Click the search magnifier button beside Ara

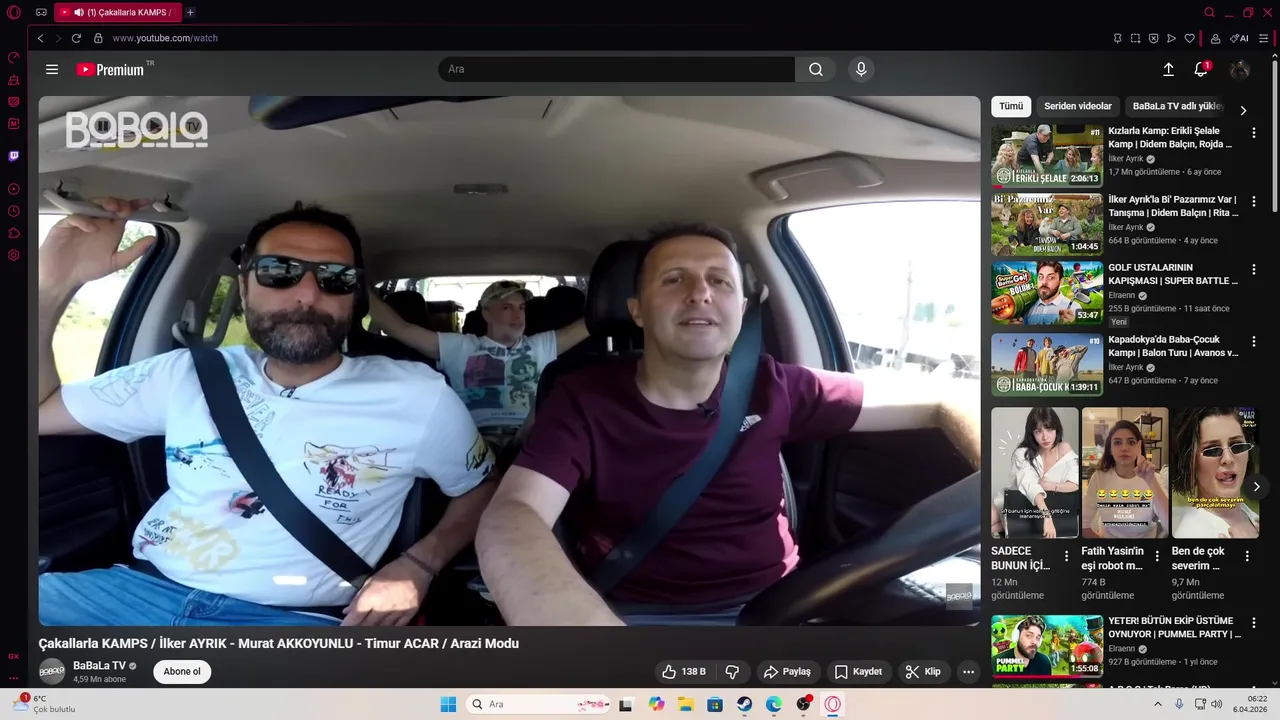tap(816, 69)
